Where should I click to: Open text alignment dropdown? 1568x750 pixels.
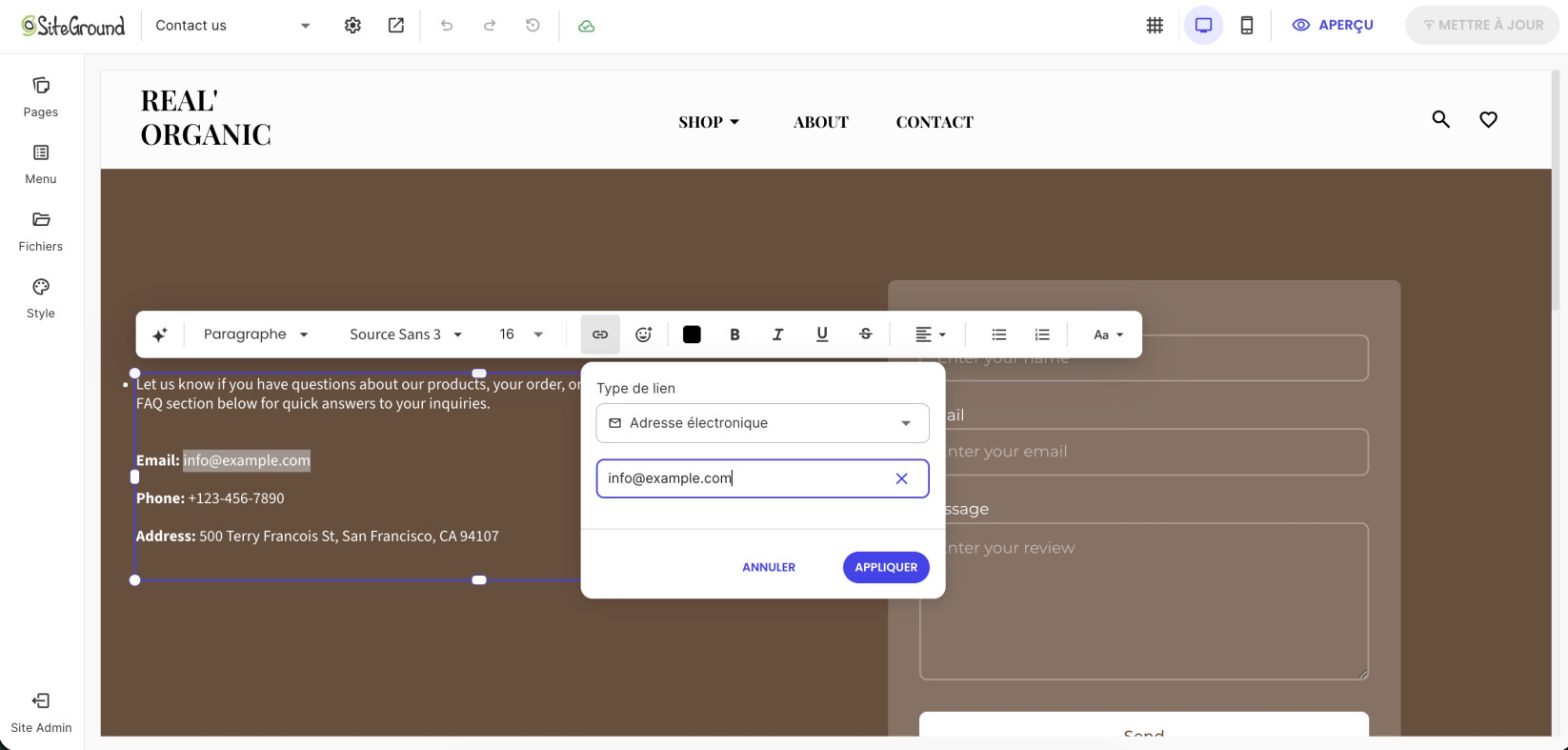point(931,334)
